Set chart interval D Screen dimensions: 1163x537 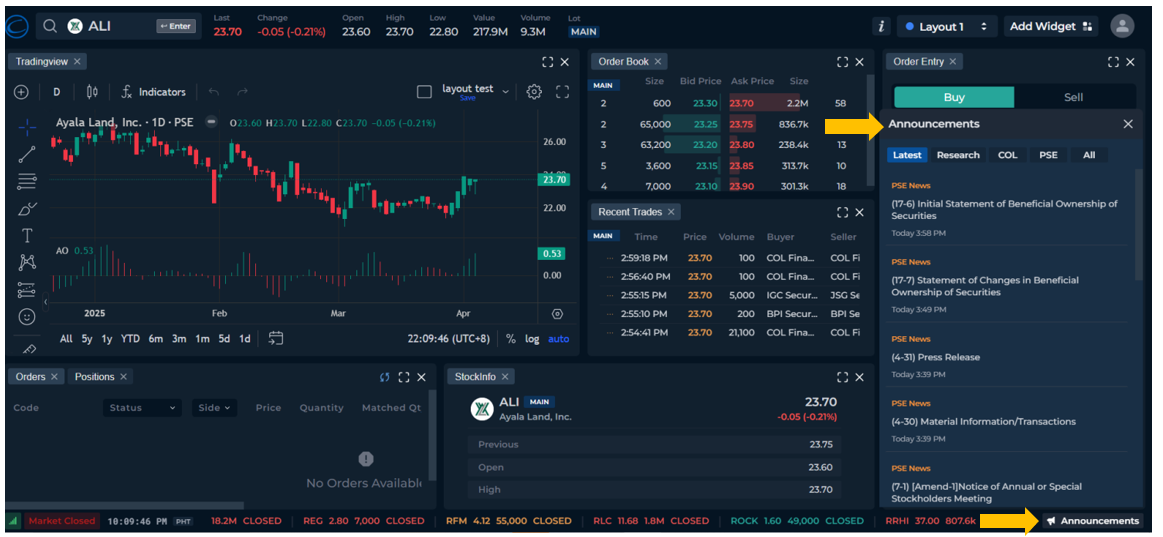pyautogui.click(x=56, y=92)
